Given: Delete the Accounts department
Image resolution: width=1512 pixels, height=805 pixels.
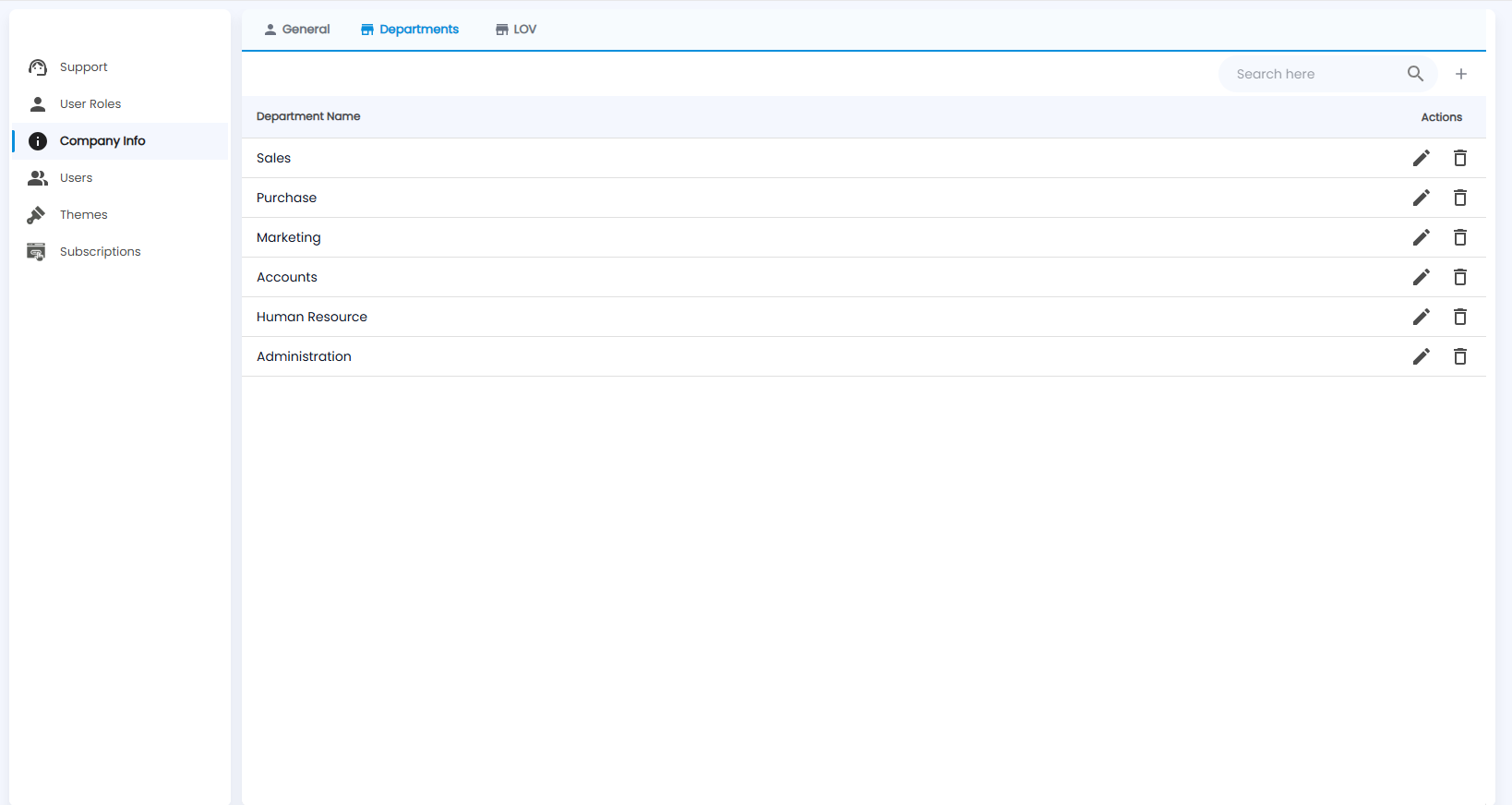Looking at the screenshot, I should 1460,277.
